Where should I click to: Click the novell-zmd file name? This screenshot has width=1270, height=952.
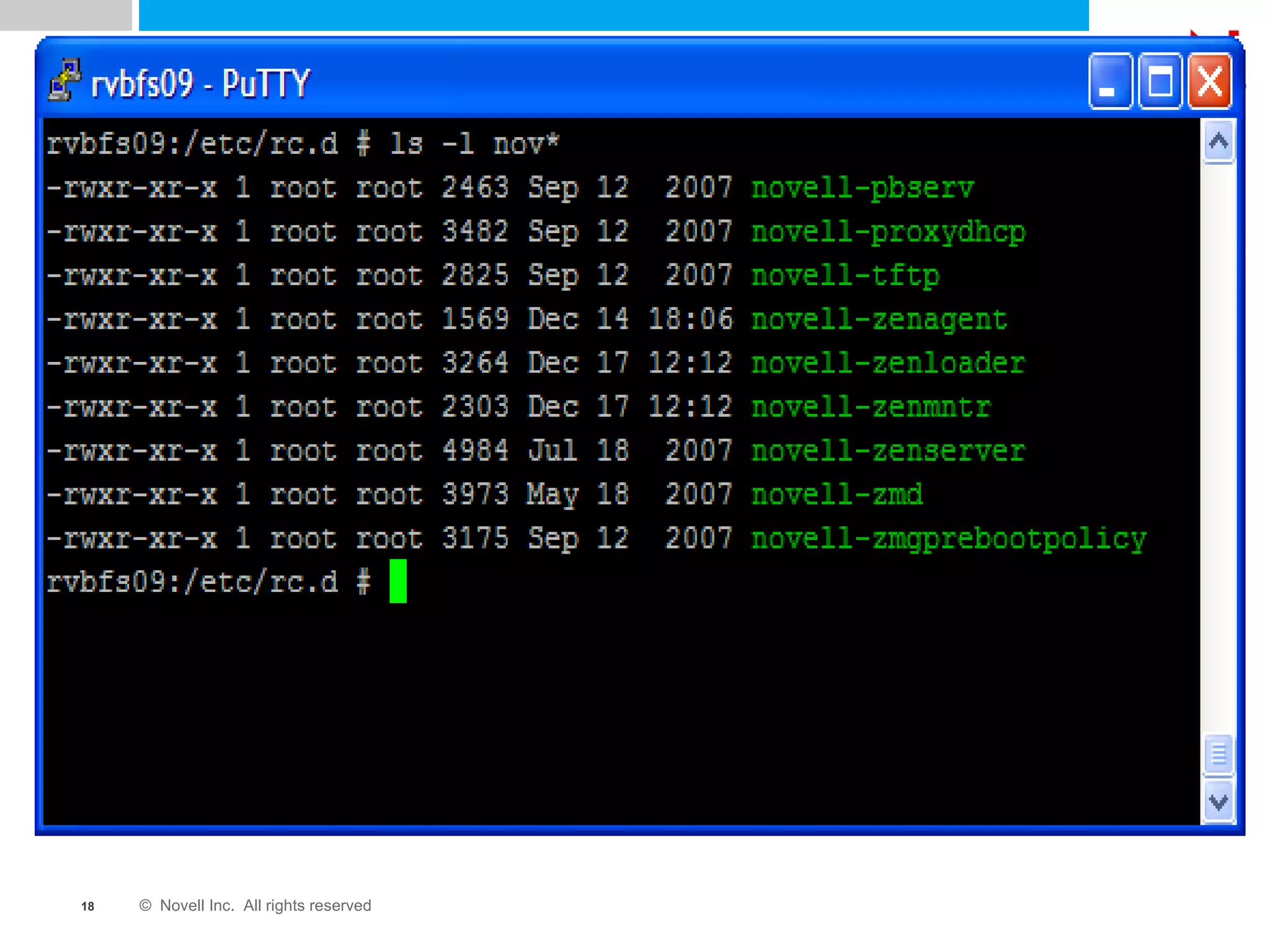click(x=837, y=495)
